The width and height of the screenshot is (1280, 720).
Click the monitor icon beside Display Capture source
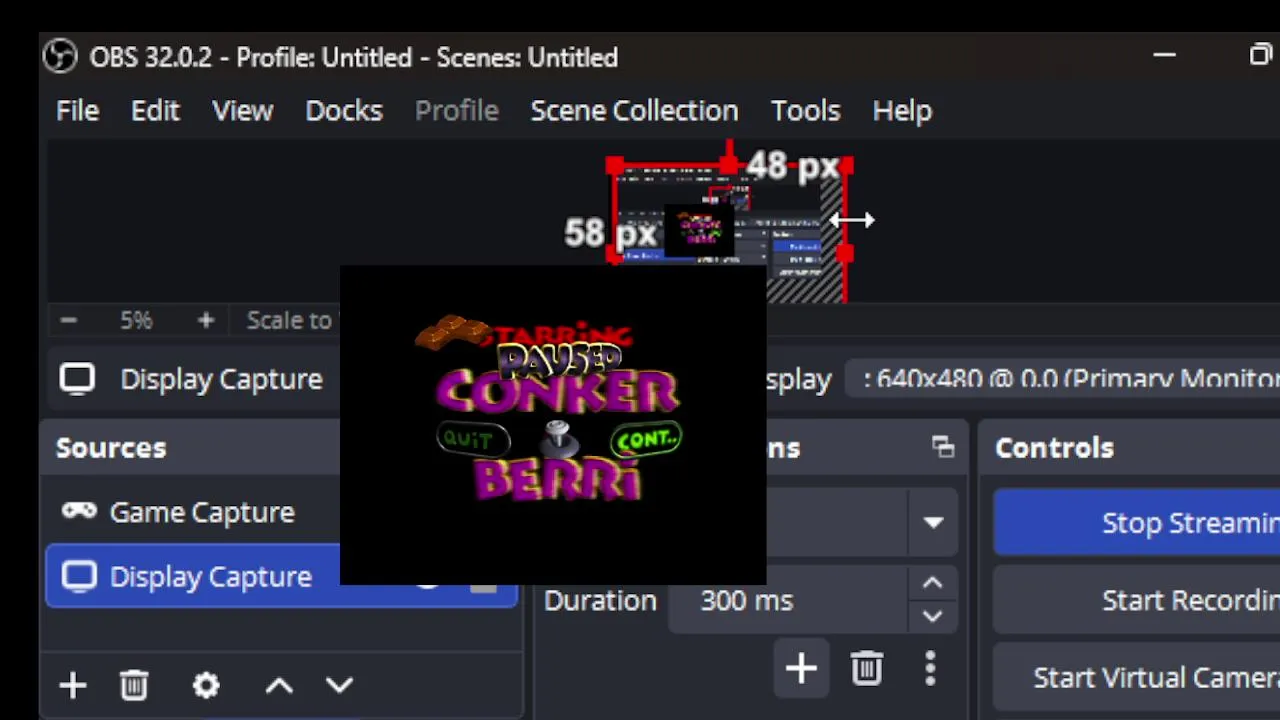pos(79,576)
